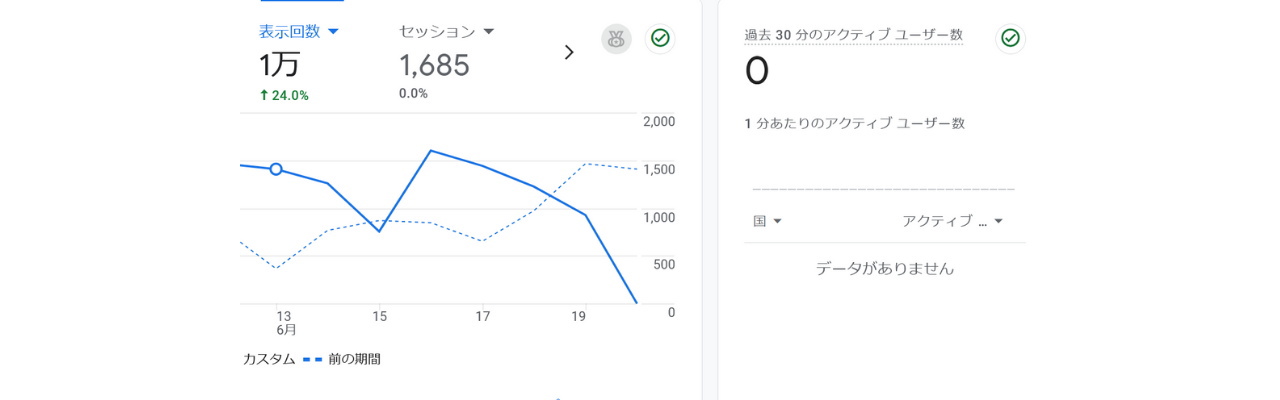Click the 1,685 sessions value
This screenshot has width=1280, height=400.
click(x=434, y=65)
